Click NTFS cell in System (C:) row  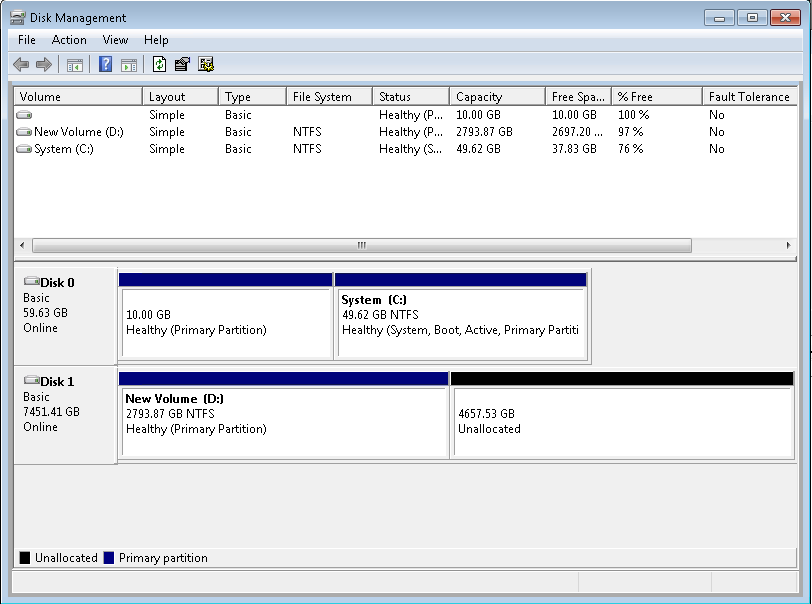click(x=307, y=149)
